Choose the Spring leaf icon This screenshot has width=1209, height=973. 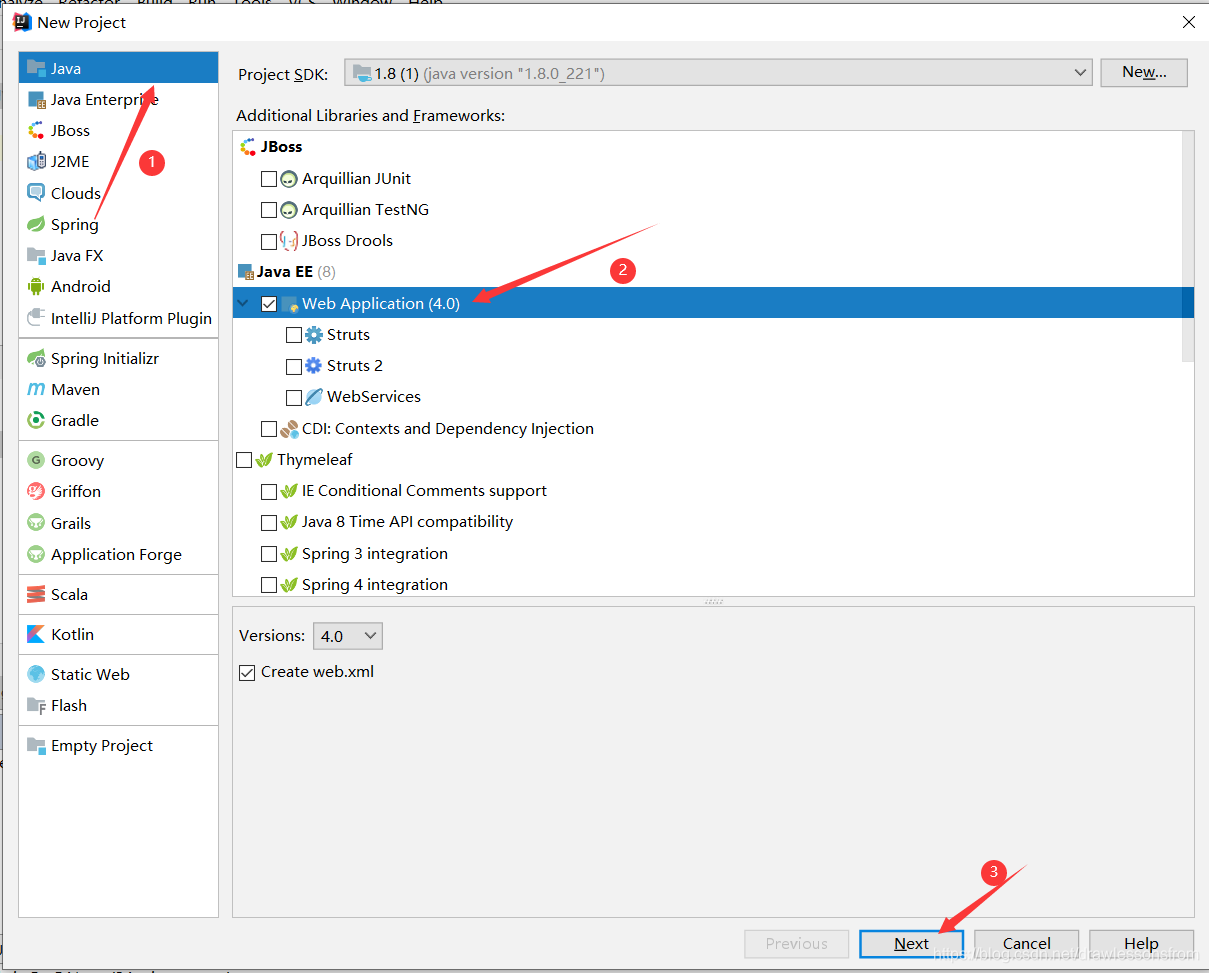click(36, 224)
